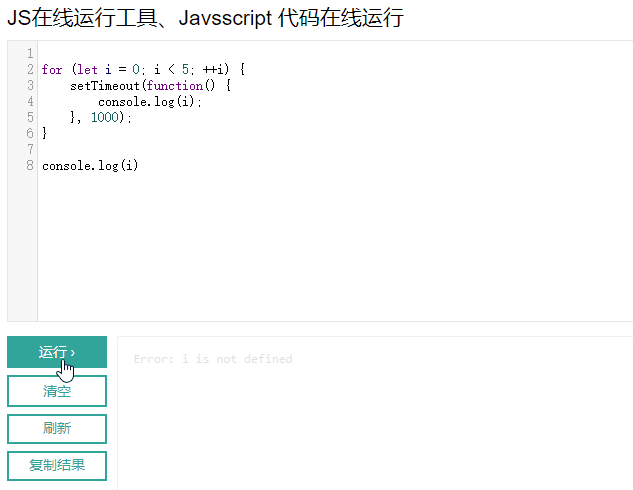Click console.log(i) inside the timeout callback
Image resolution: width=633 pixels, height=490 pixels.
click(150, 102)
